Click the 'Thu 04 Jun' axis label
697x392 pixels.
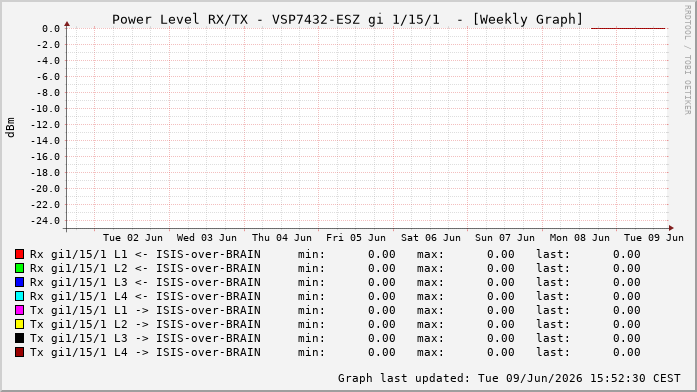tap(282, 238)
